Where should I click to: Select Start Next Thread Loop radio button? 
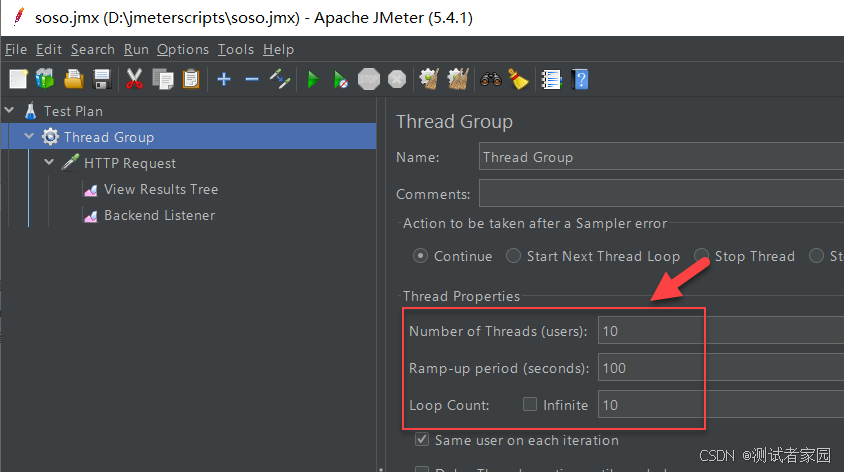(x=514, y=256)
